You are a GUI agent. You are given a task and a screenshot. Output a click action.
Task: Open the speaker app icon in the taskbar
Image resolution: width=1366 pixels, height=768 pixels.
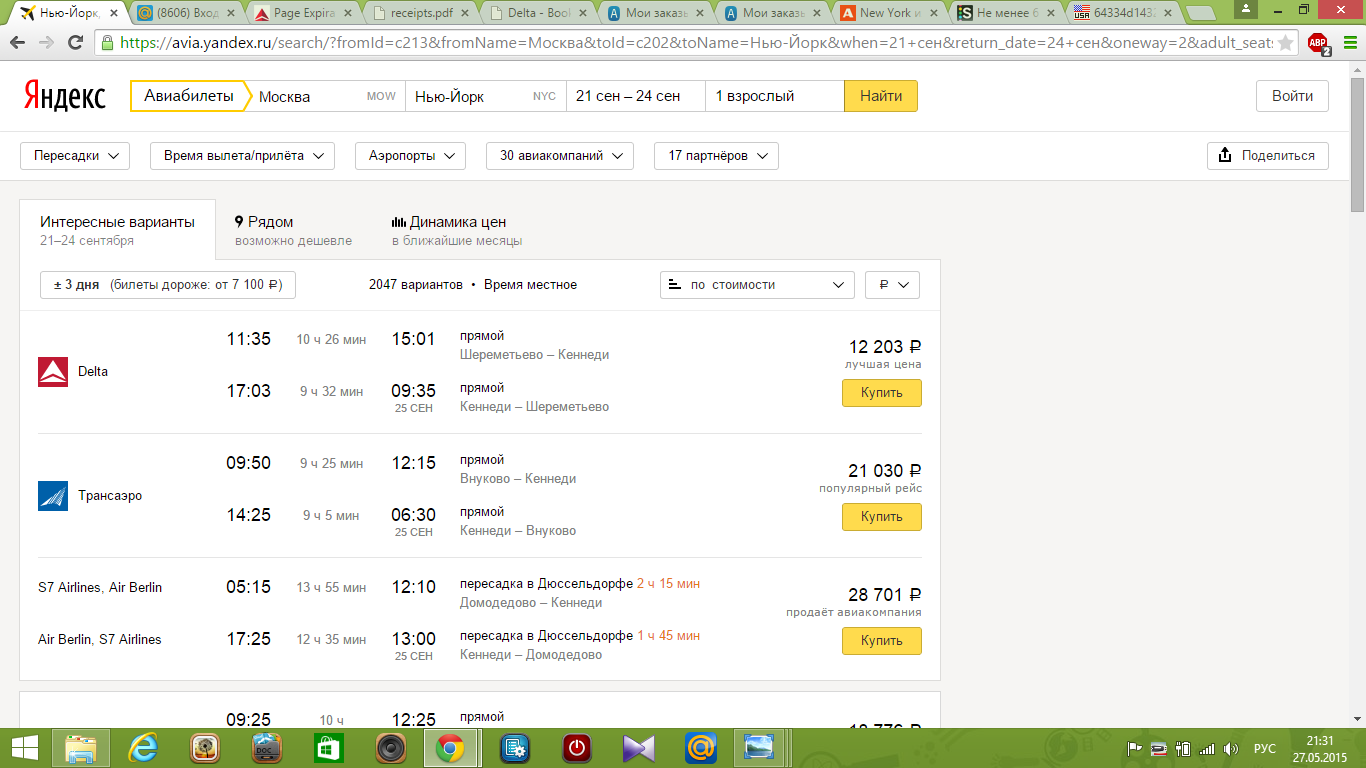[390, 748]
